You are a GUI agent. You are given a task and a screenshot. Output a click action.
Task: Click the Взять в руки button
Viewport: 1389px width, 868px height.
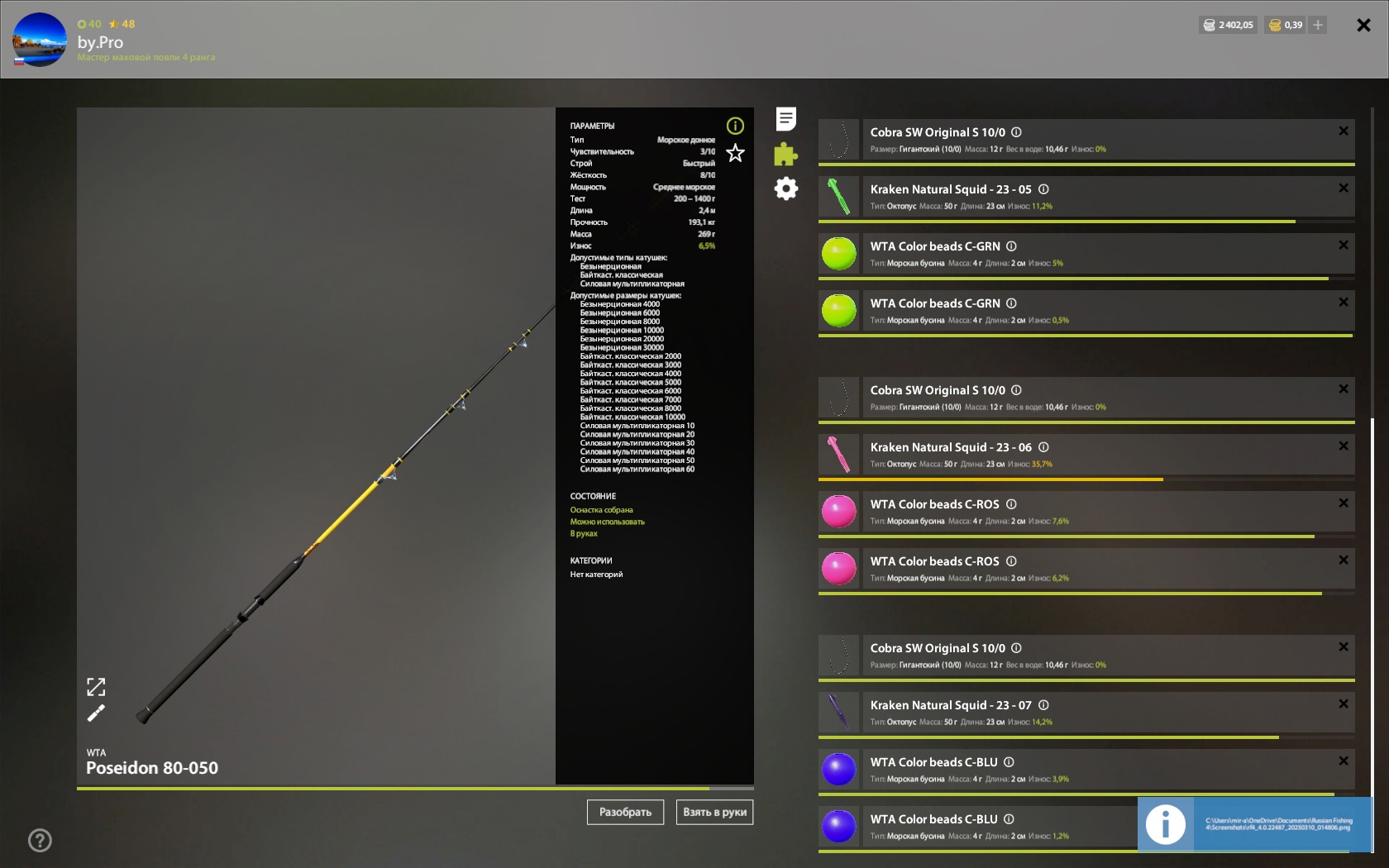(714, 812)
